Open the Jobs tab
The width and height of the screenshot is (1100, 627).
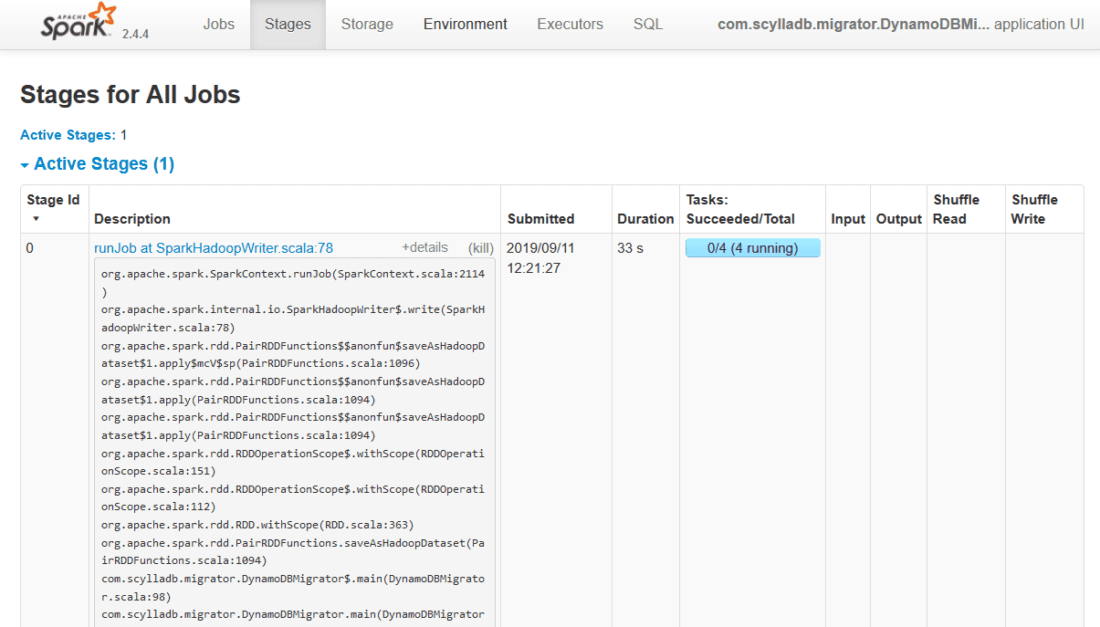(x=219, y=24)
